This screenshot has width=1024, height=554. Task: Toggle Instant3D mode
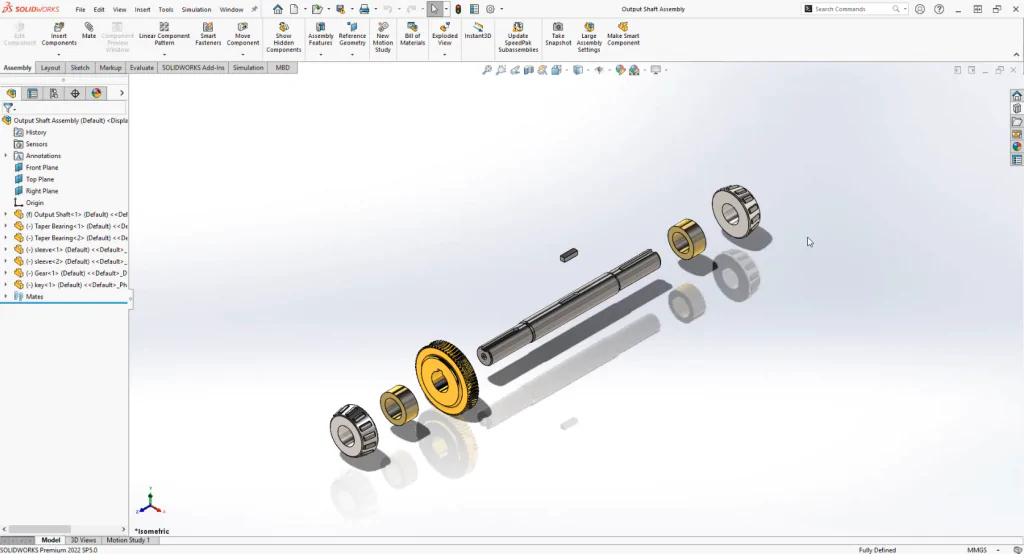click(x=477, y=31)
